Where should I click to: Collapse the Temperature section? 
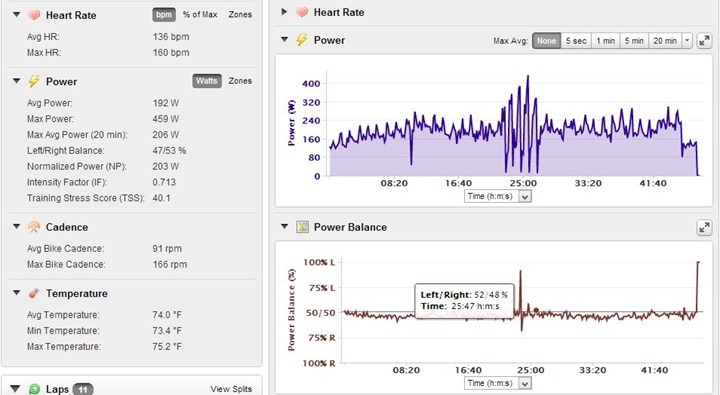[17, 293]
